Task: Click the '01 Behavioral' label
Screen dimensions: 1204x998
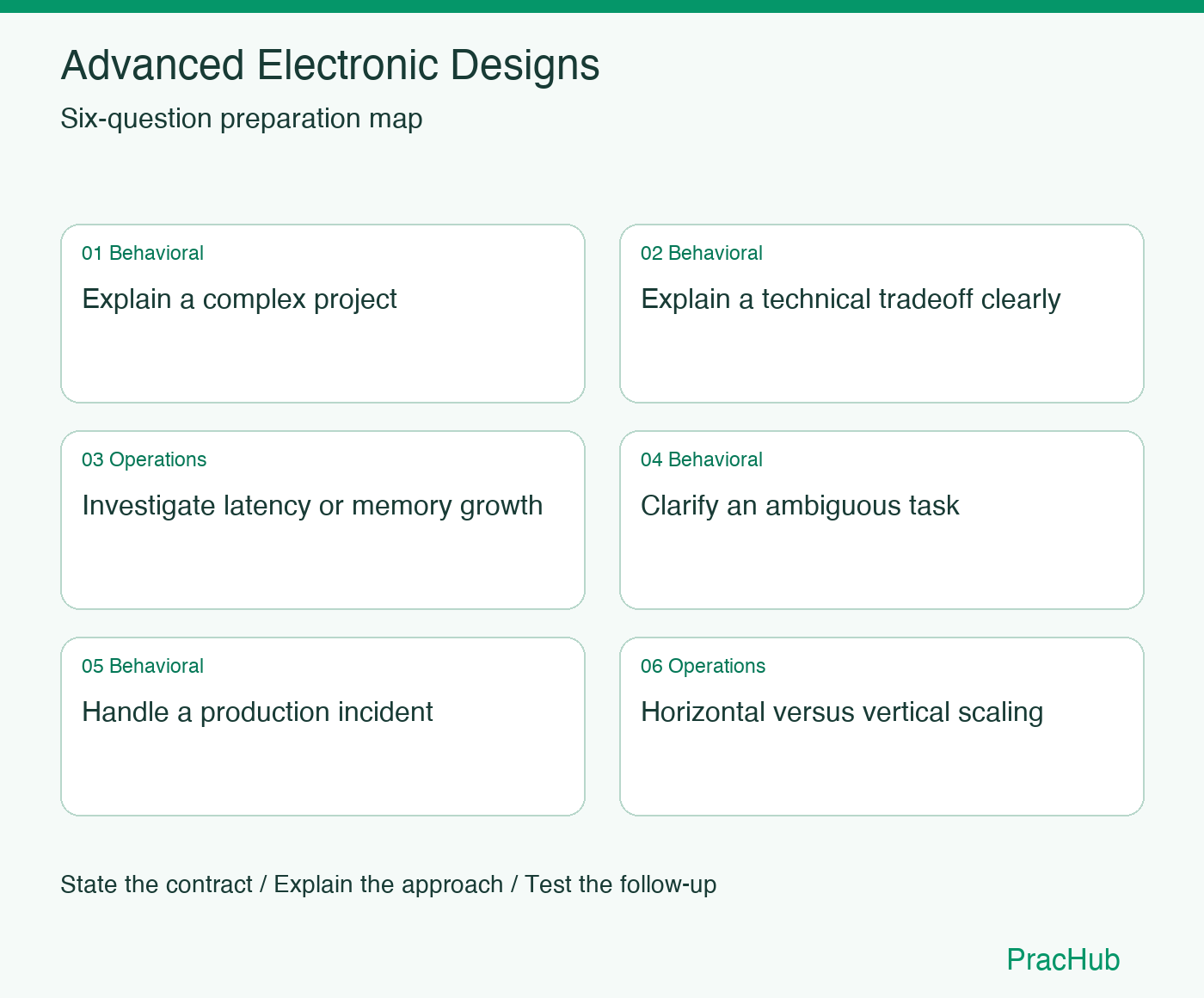Action: click(x=143, y=253)
